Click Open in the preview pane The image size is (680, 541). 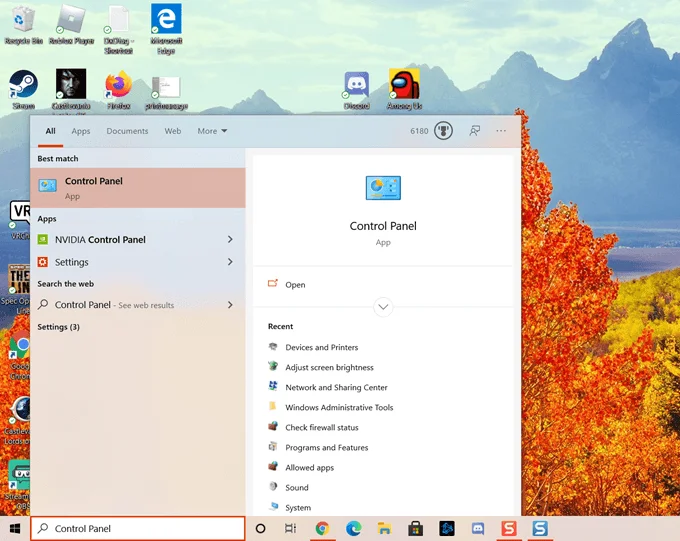click(x=295, y=285)
